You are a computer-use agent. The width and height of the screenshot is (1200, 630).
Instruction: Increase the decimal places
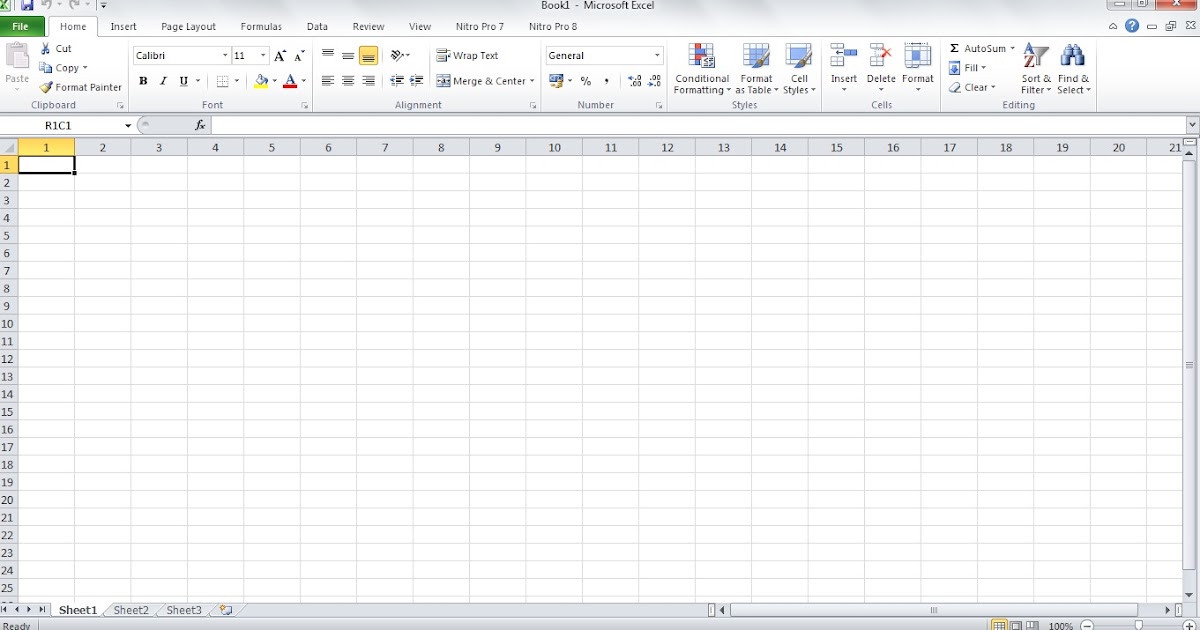[635, 81]
